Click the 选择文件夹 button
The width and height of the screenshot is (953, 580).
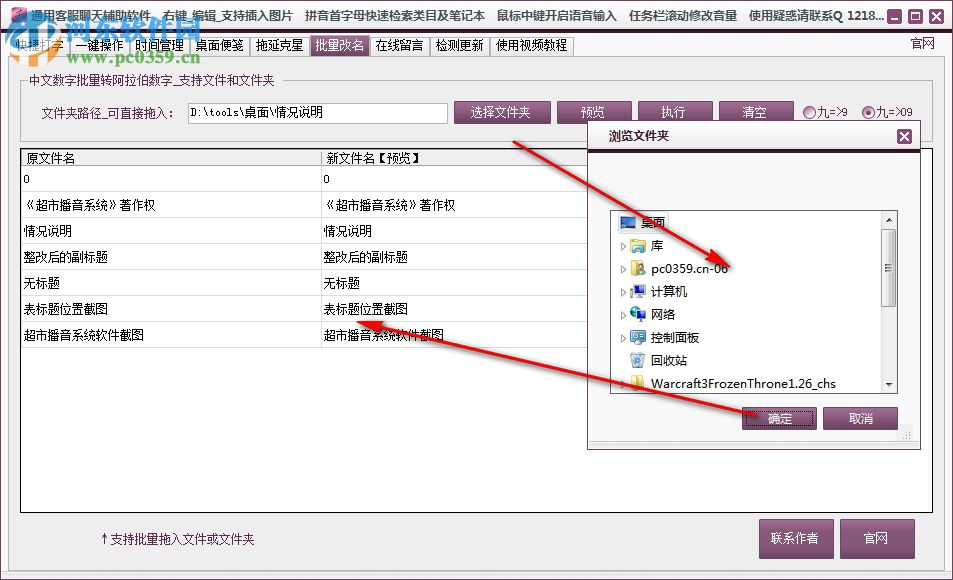[503, 113]
